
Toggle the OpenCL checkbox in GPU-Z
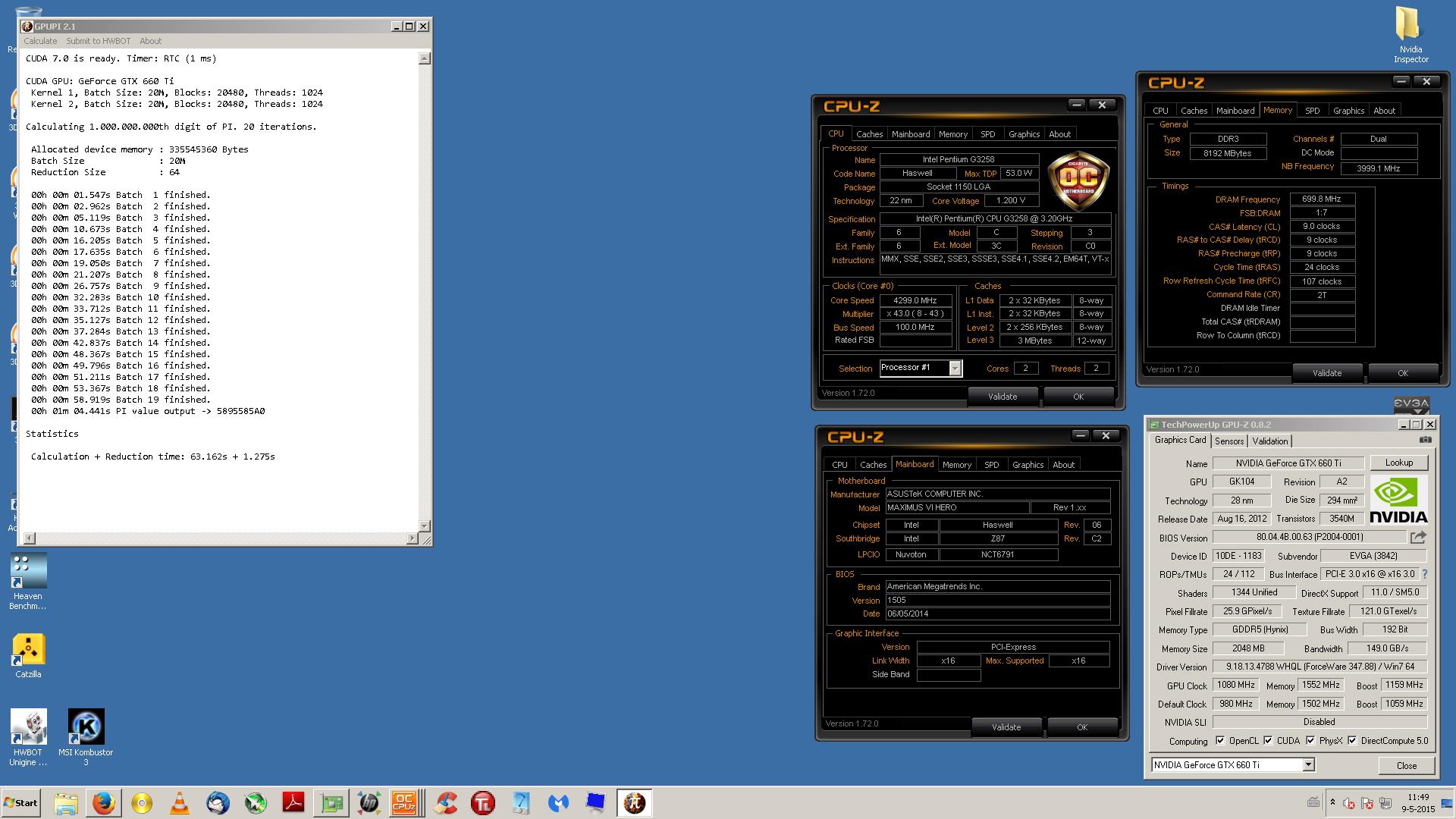pyautogui.click(x=1219, y=741)
